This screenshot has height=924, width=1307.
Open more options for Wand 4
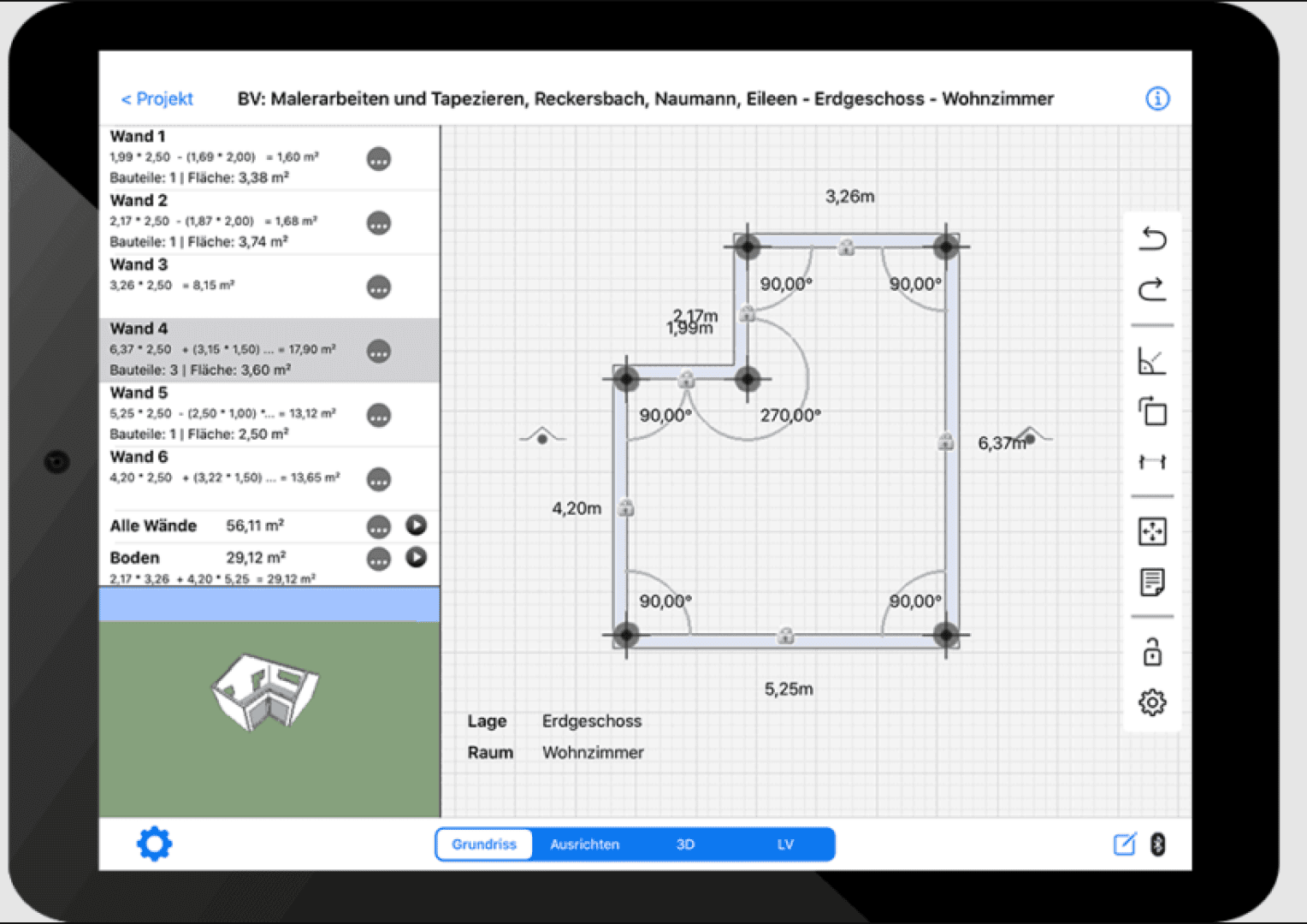[379, 352]
